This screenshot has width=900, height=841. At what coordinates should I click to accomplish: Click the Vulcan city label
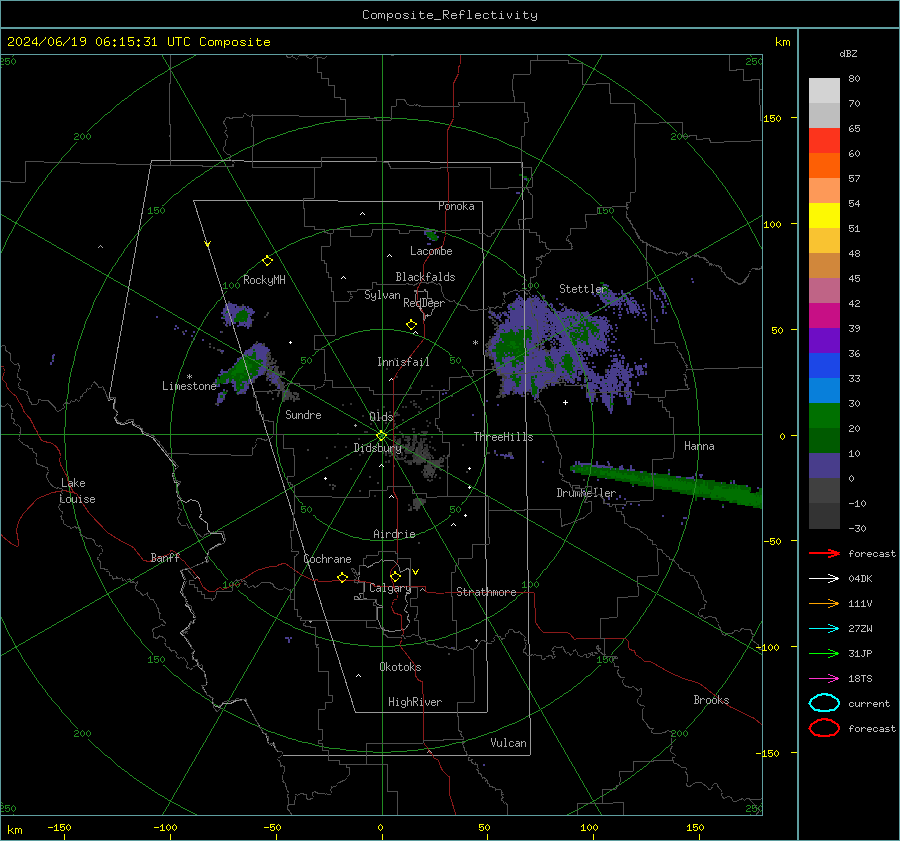click(508, 743)
